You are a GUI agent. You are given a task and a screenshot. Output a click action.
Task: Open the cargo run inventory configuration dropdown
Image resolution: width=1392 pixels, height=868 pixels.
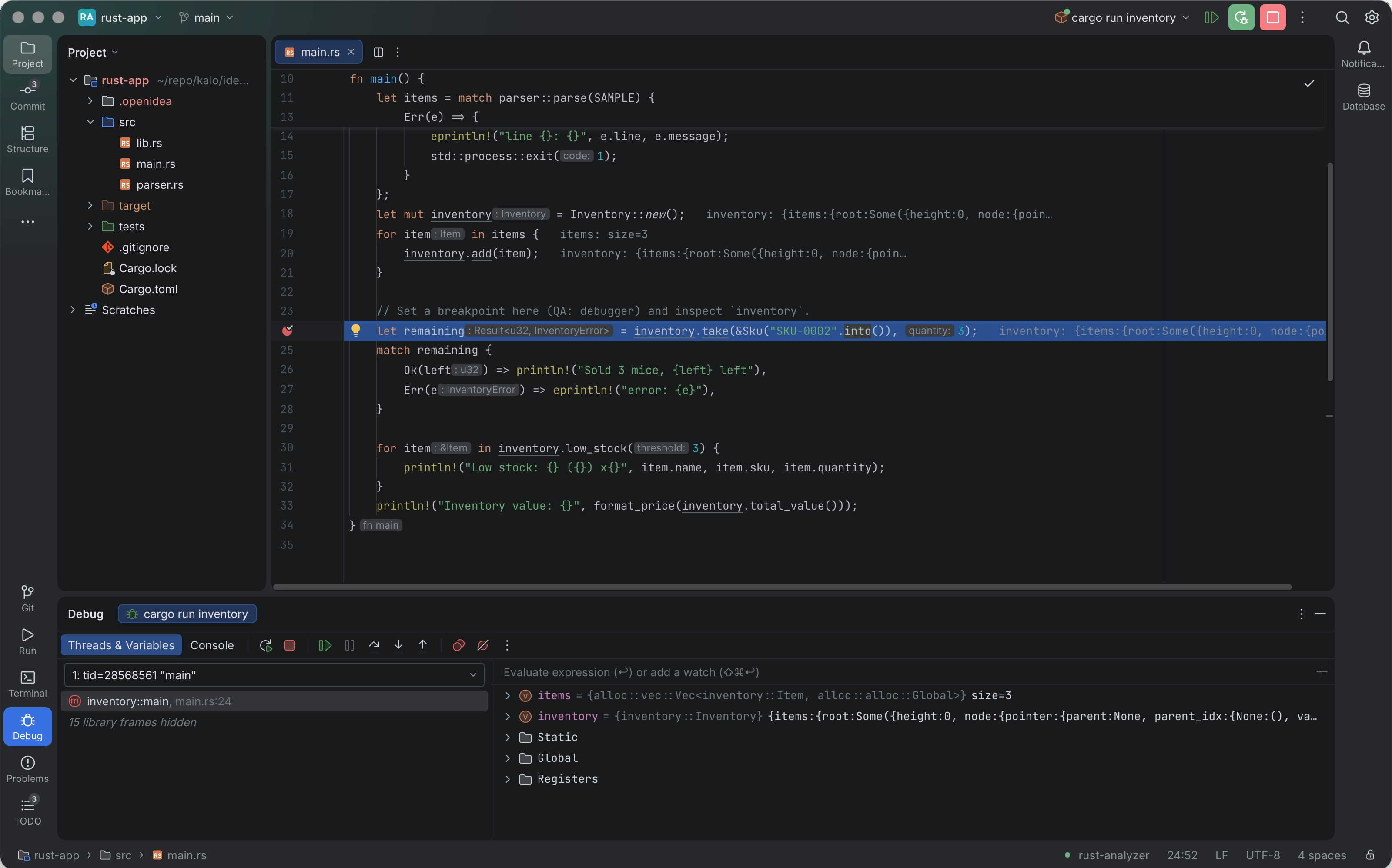1123,17
